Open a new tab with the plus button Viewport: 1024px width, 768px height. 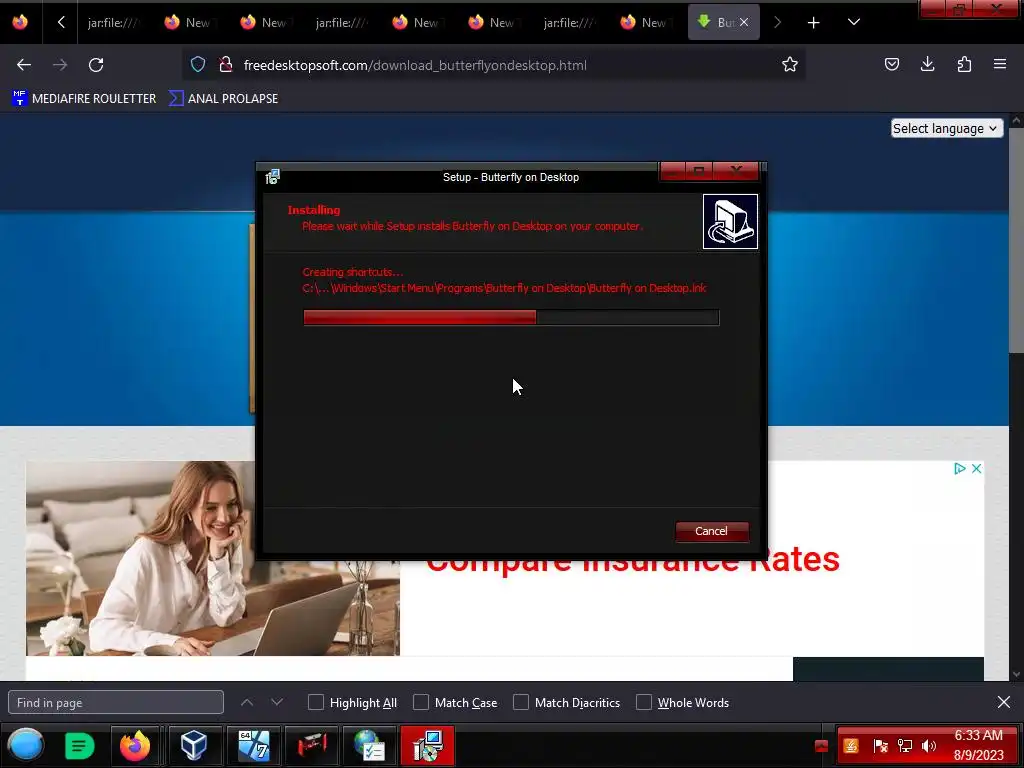point(813,23)
